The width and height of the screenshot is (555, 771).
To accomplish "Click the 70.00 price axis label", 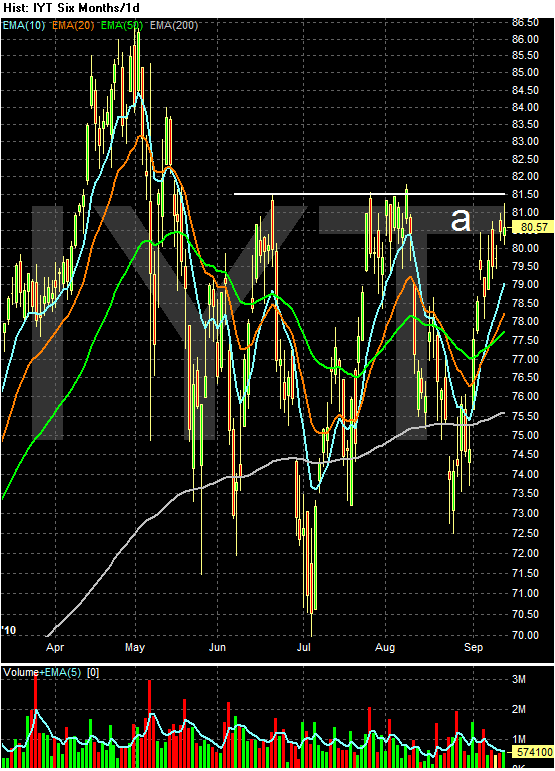I will (x=526, y=635).
